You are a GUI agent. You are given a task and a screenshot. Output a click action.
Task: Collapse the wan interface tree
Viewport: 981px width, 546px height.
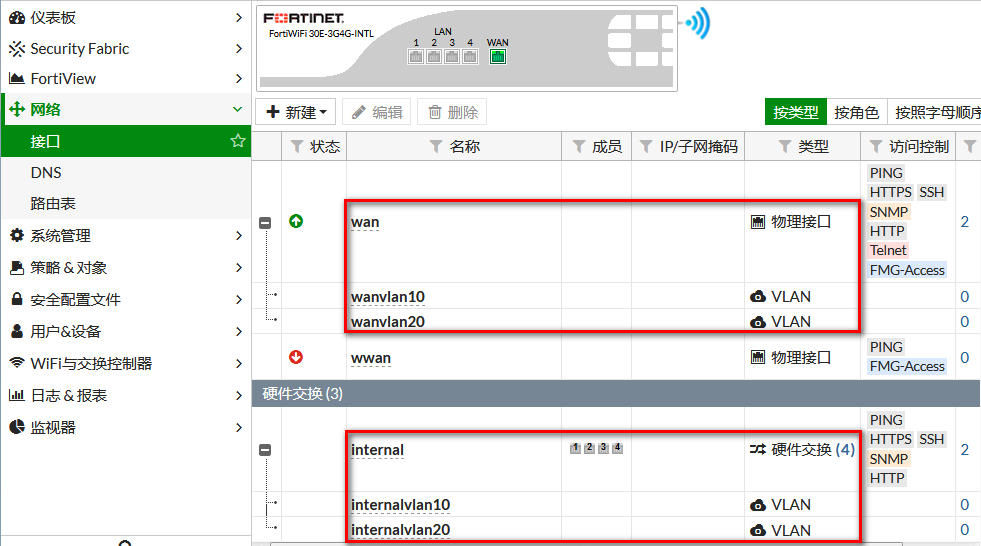tap(265, 223)
